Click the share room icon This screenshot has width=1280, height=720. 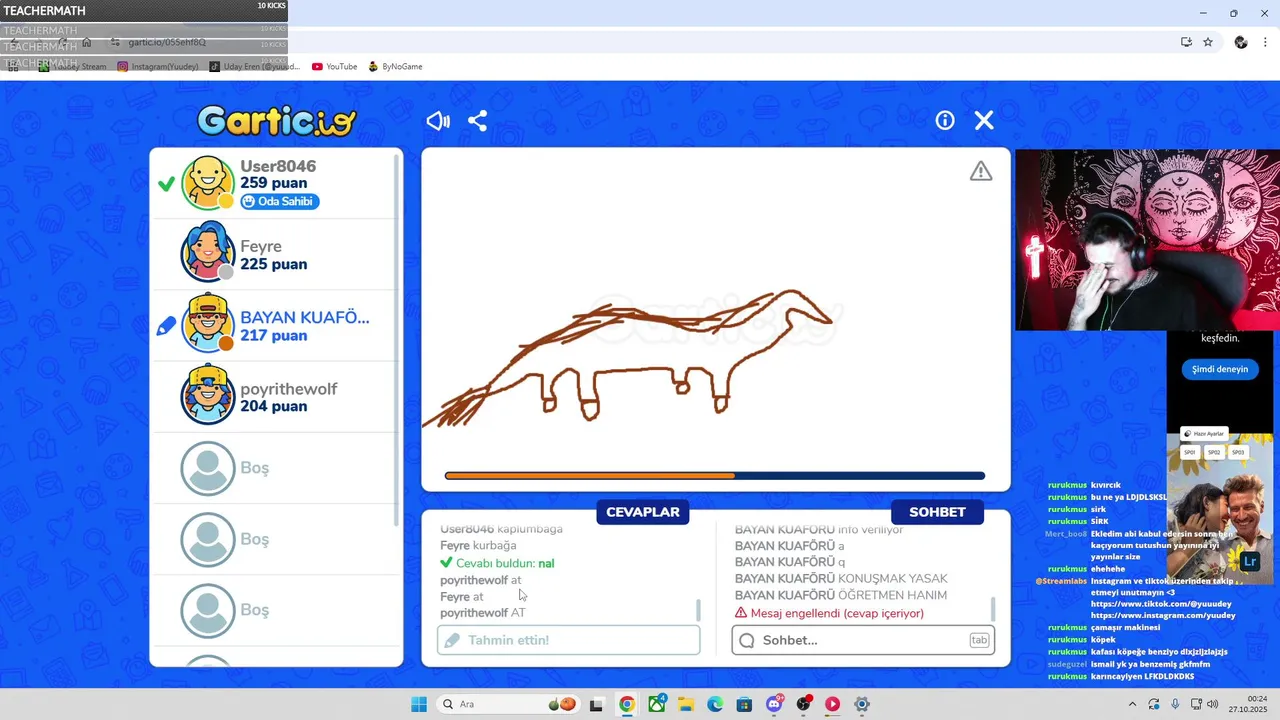[478, 121]
